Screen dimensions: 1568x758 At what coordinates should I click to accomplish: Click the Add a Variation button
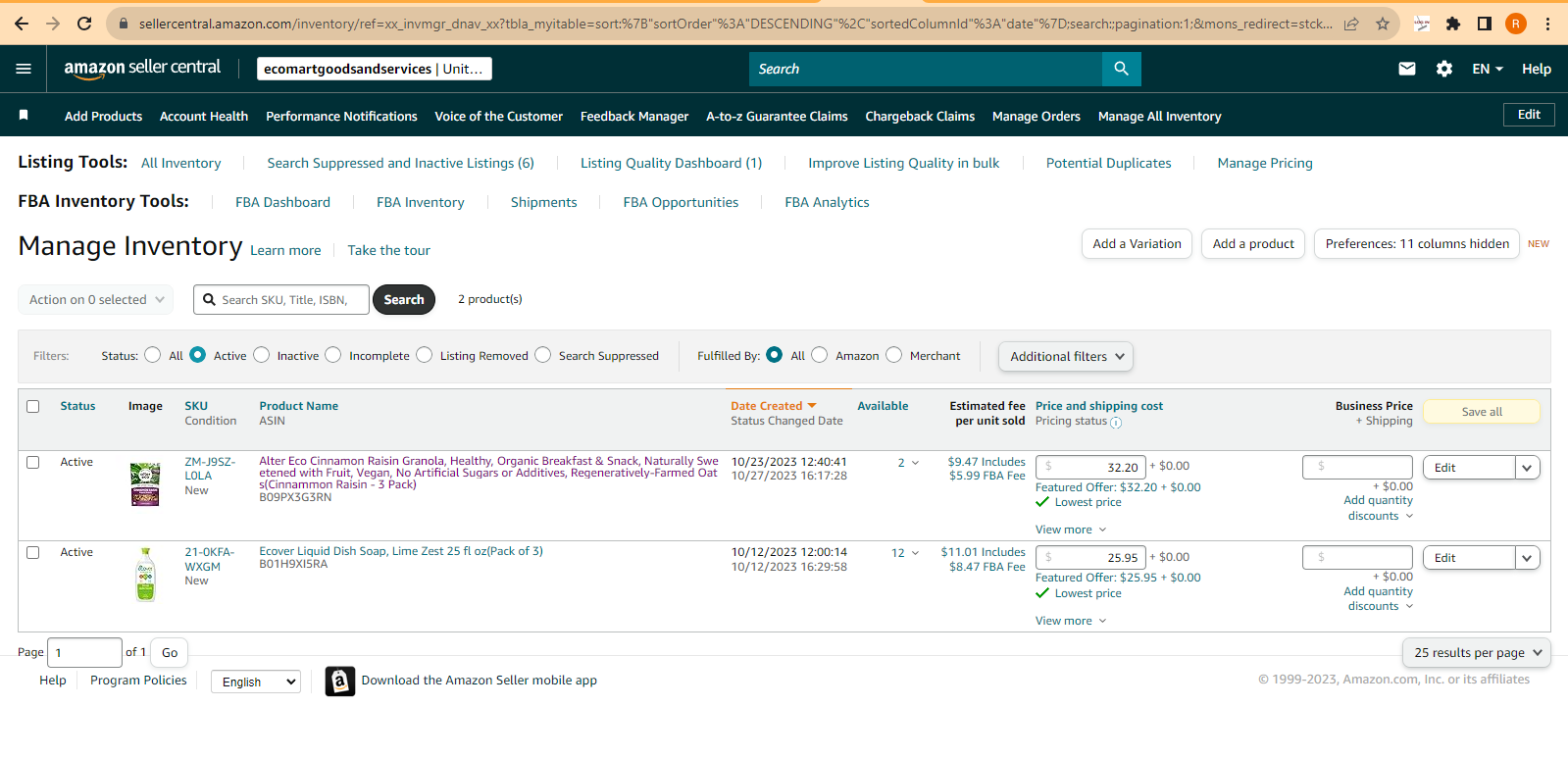1138,244
